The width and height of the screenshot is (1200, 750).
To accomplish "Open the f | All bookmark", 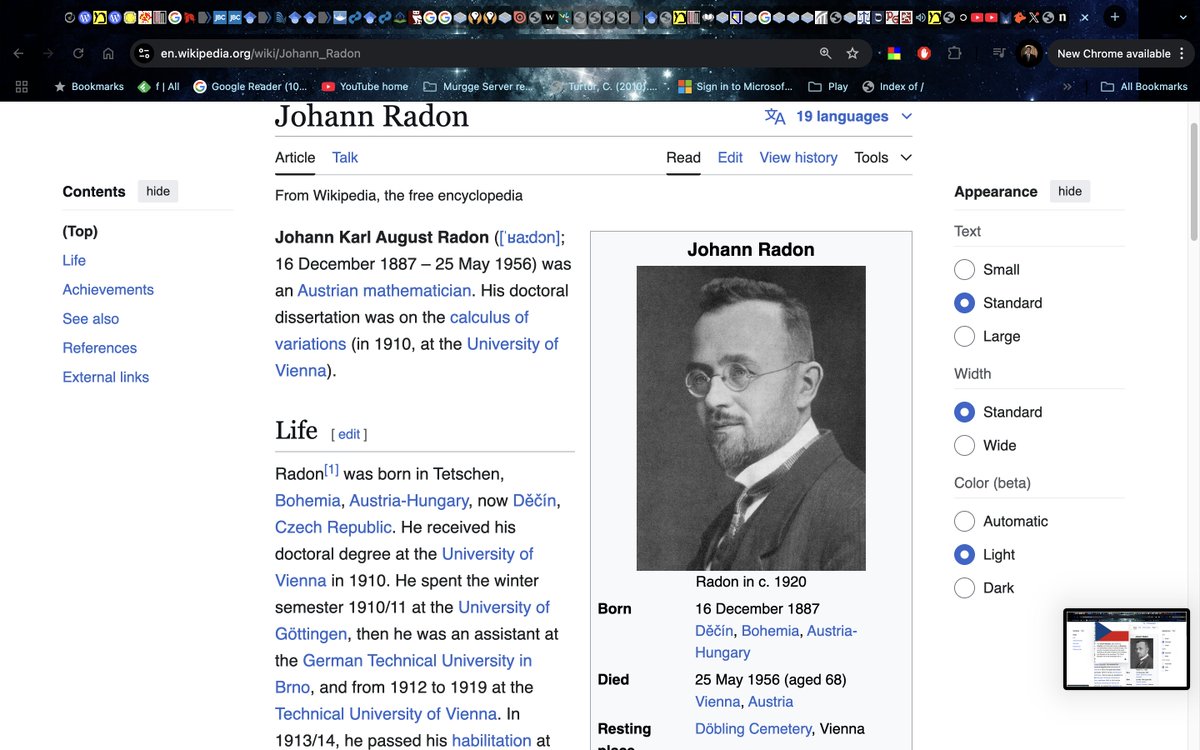I will pyautogui.click(x=159, y=86).
